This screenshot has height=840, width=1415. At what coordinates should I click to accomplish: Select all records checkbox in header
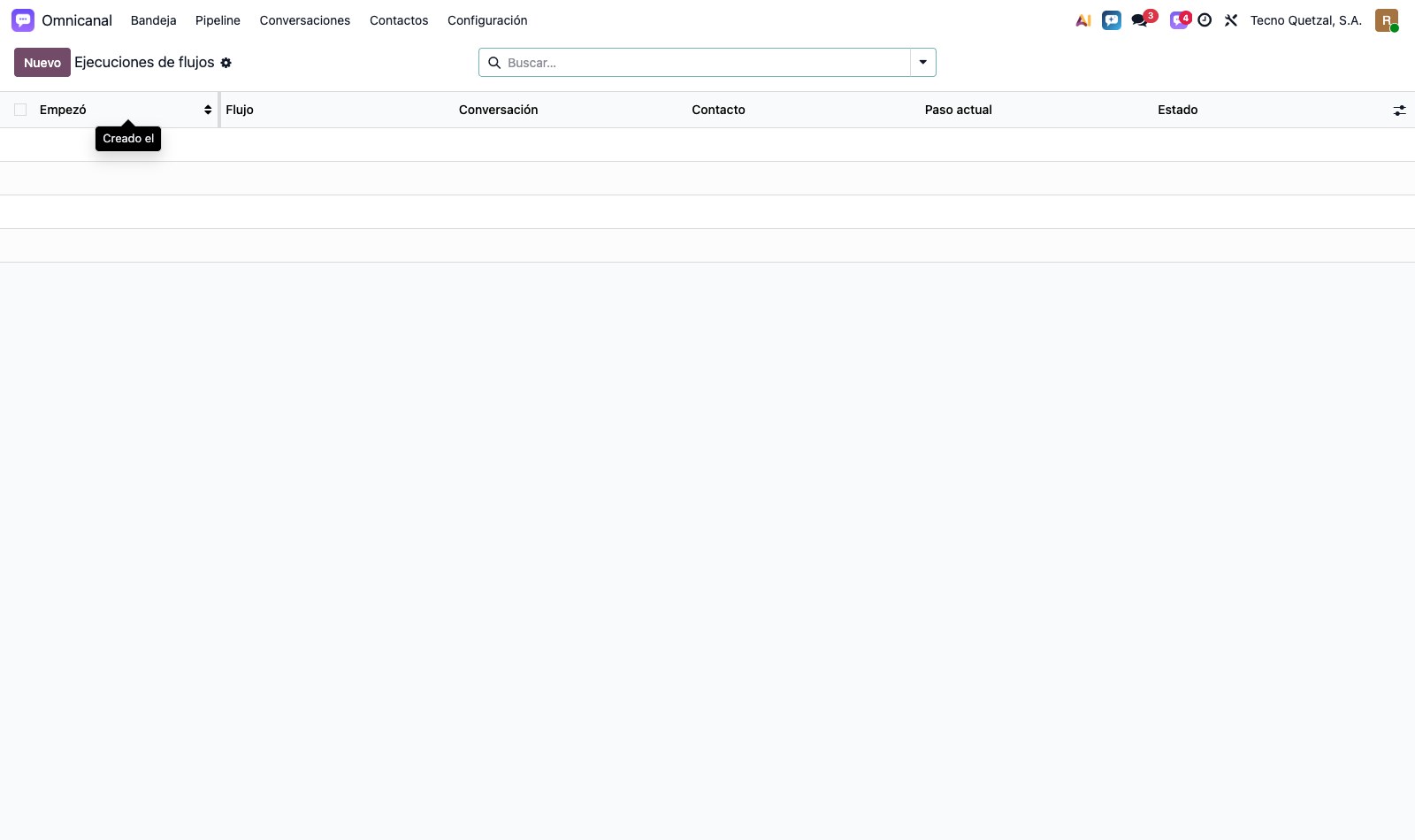20,110
